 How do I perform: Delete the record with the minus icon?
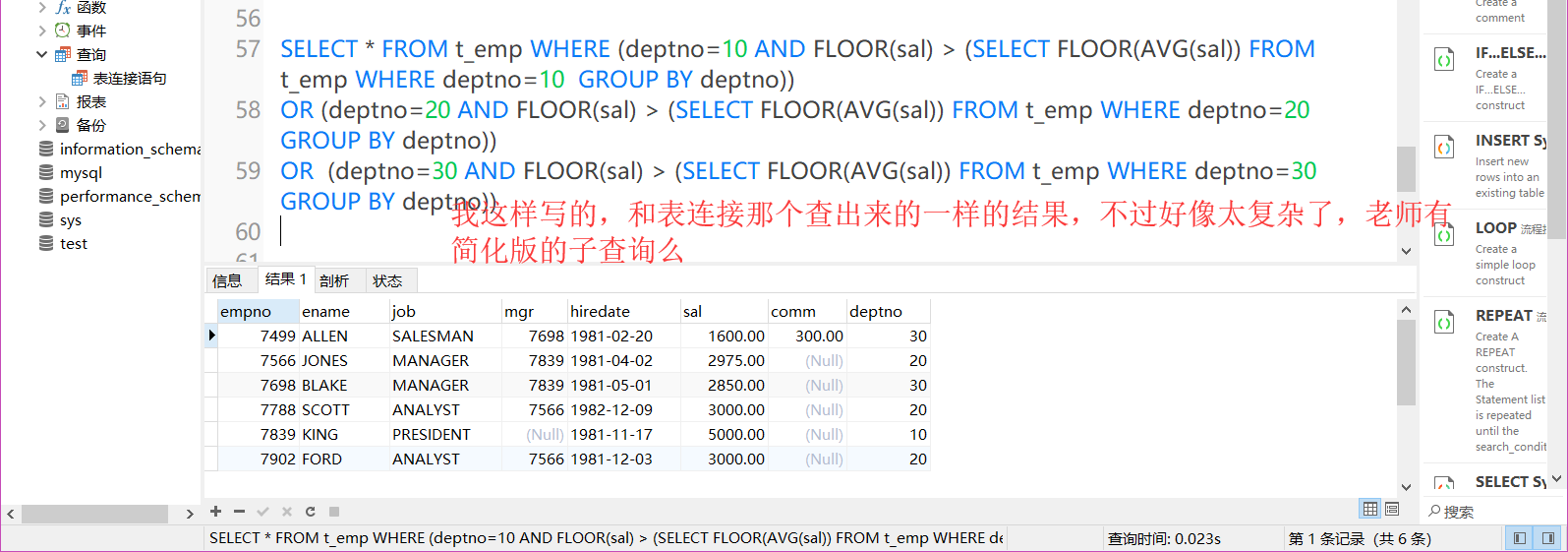click(x=239, y=512)
